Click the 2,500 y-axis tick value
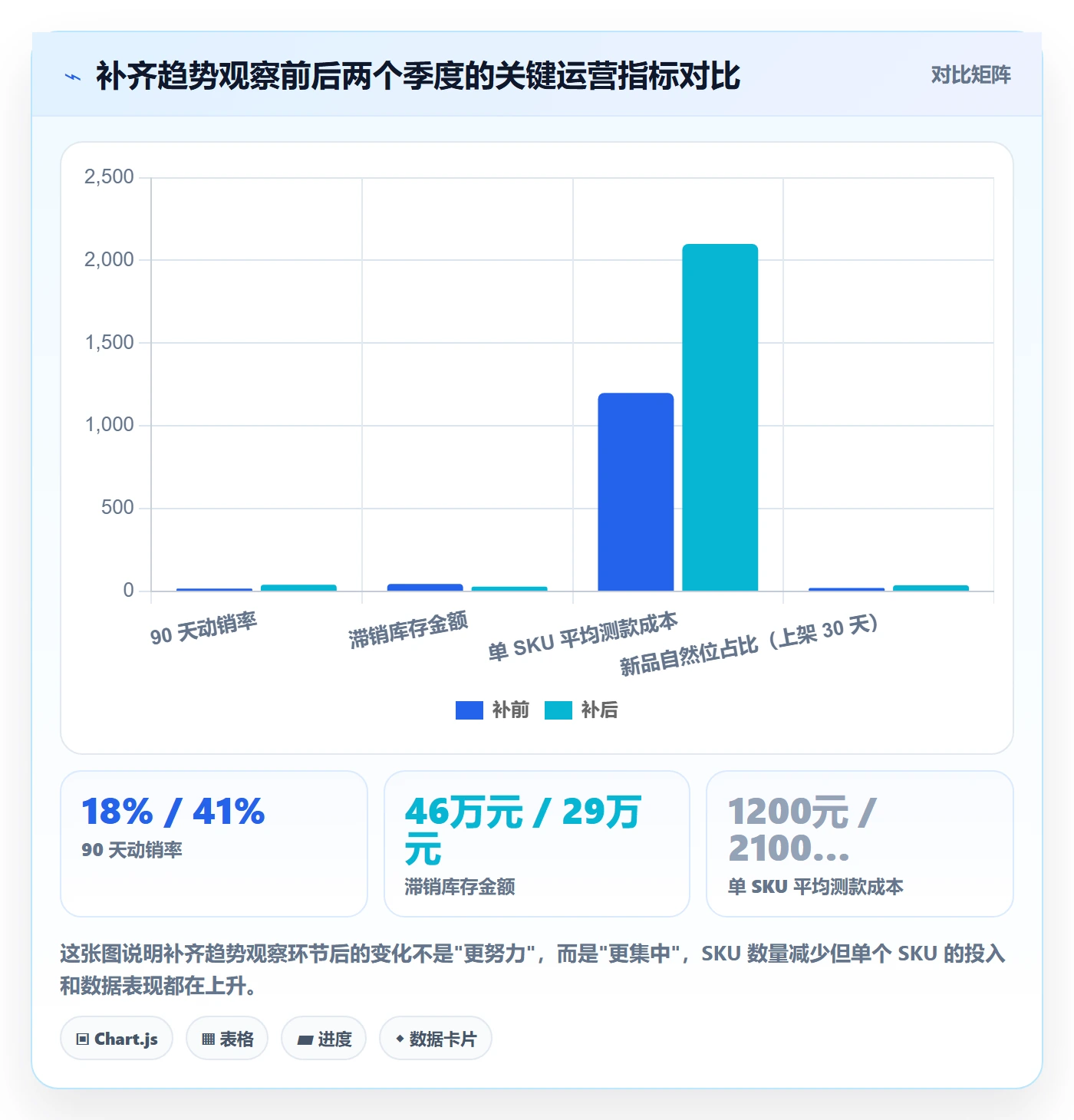Image resolution: width=1074 pixels, height=1120 pixels. coord(109,177)
